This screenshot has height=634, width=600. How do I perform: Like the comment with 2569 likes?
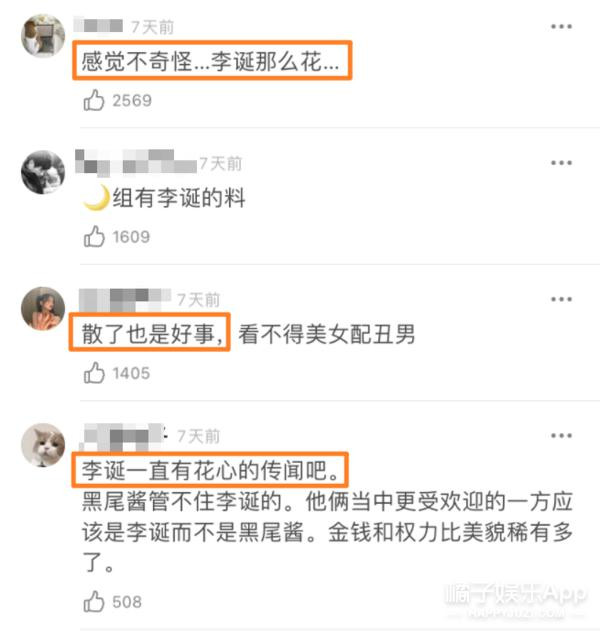[x=94, y=100]
